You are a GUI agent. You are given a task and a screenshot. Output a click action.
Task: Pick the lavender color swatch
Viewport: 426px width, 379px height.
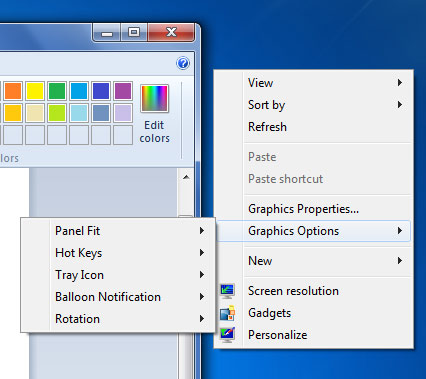pyautogui.click(x=123, y=113)
